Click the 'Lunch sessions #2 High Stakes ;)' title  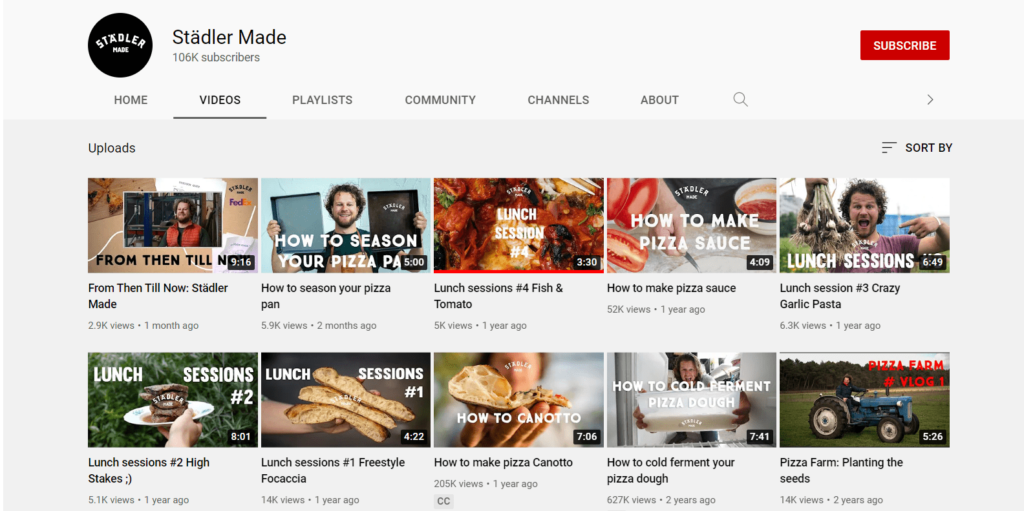[149, 470]
